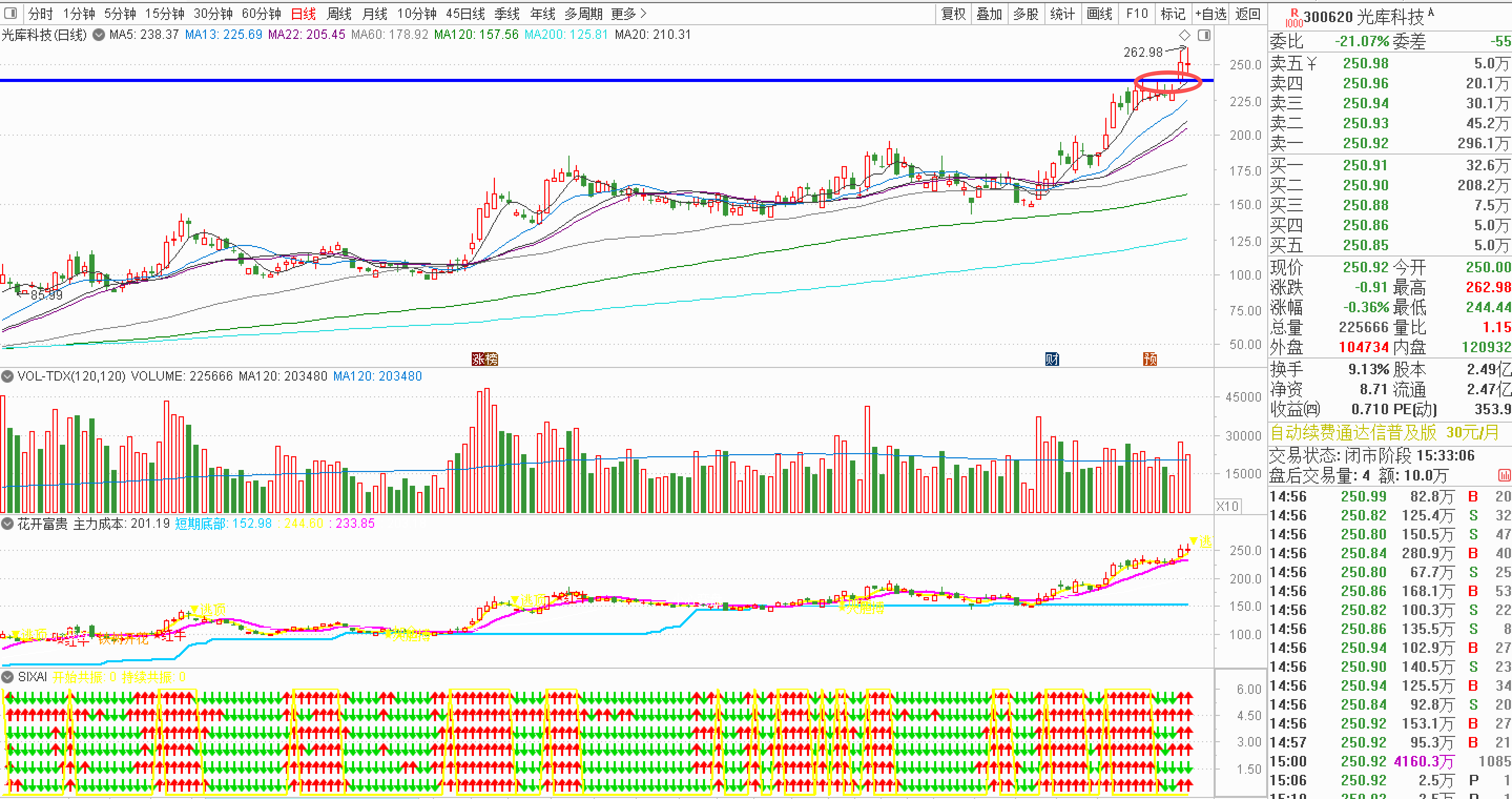Expand the 更多 periods menu
Image resolution: width=1512 pixels, height=799 pixels.
click(629, 13)
